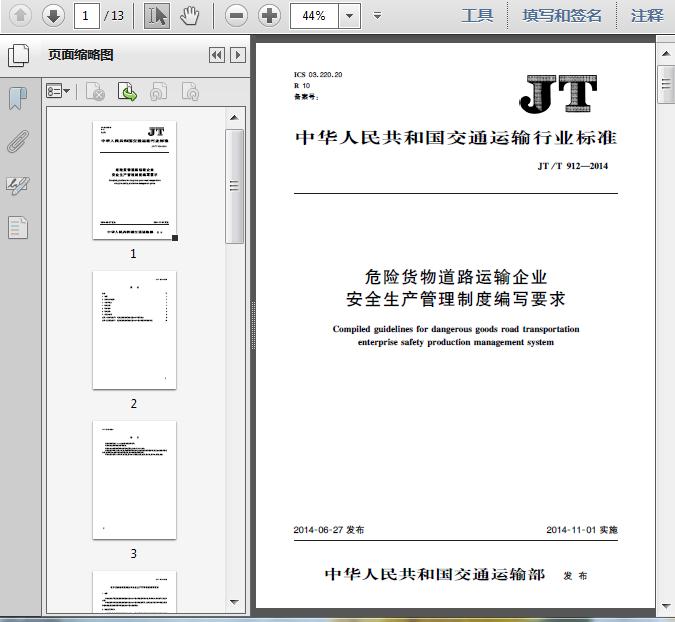Zoom out with the minus button
The image size is (675, 622).
pyautogui.click(x=236, y=15)
